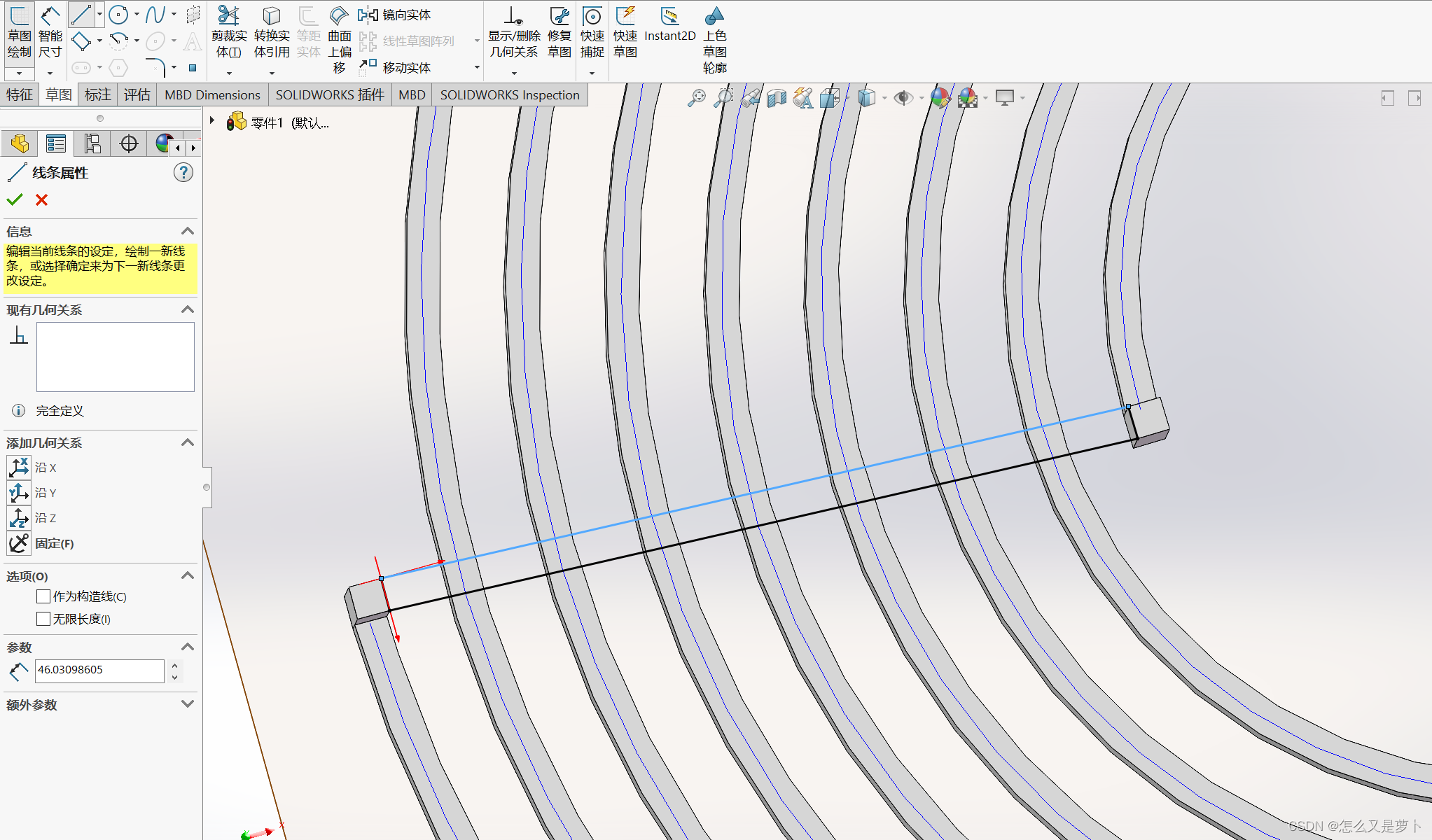The image size is (1432, 840).
Task: Click Section View icon
Action: (777, 98)
